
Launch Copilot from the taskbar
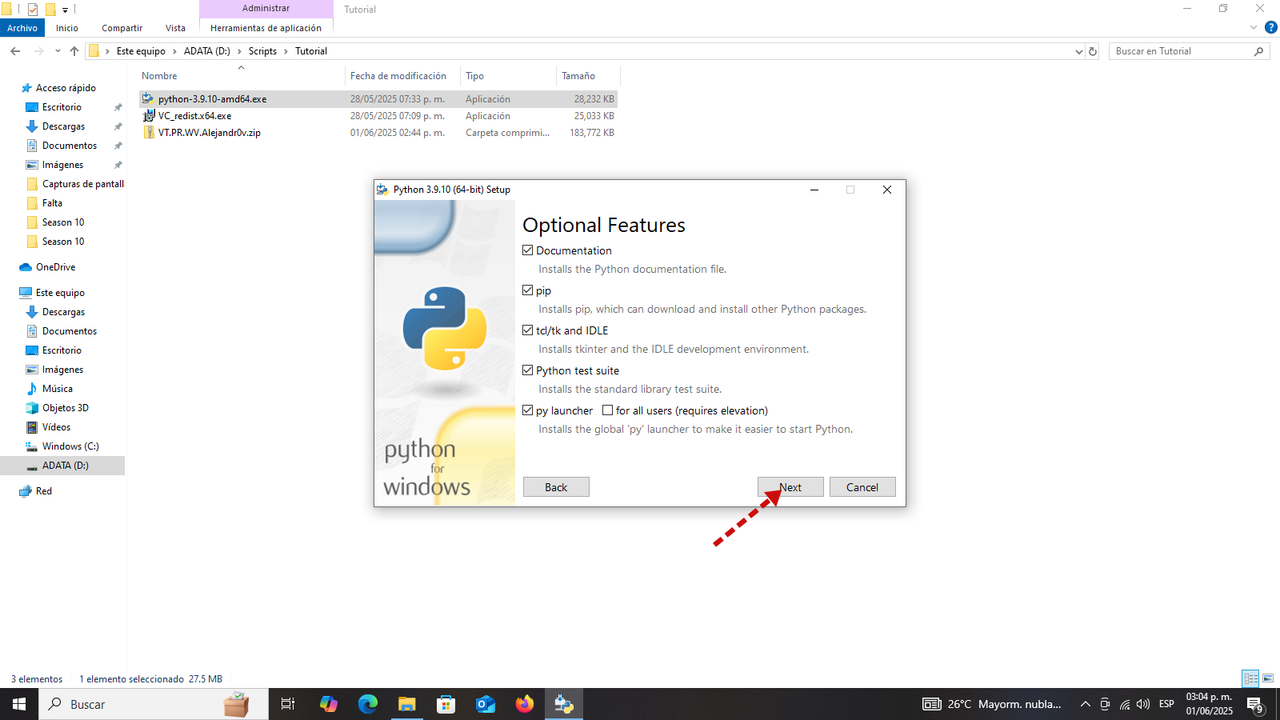point(329,704)
